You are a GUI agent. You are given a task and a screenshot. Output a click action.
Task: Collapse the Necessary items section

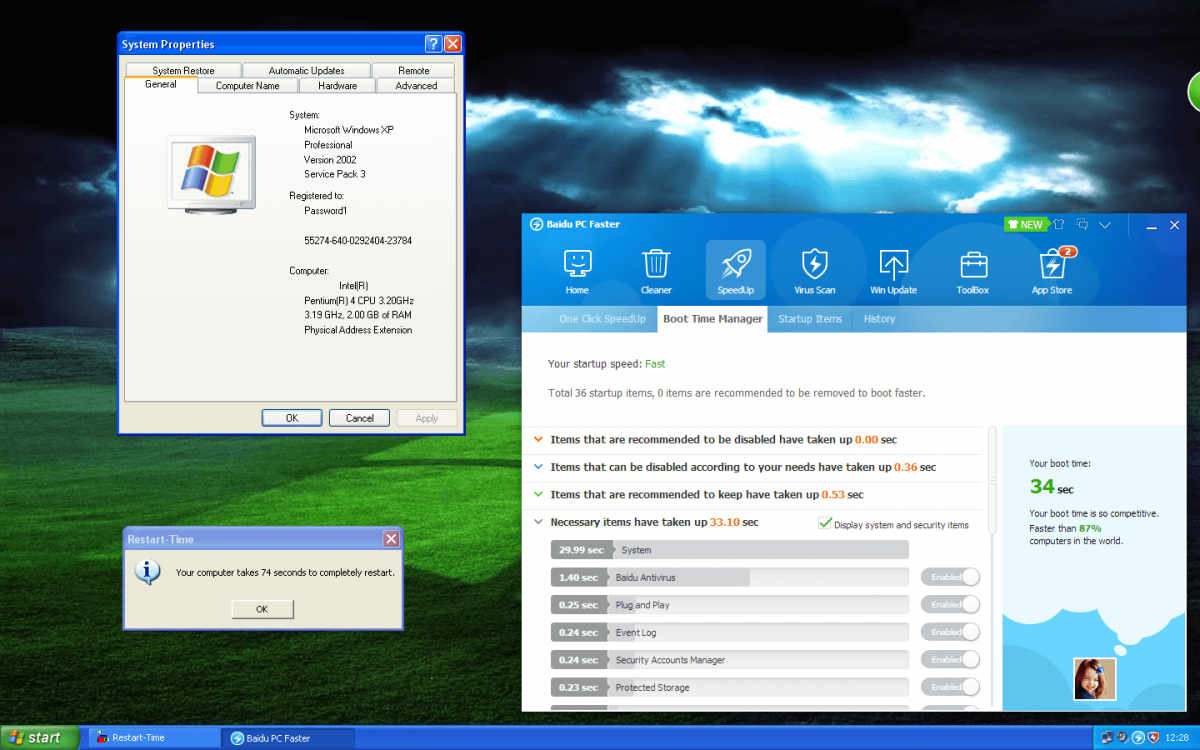click(x=539, y=522)
